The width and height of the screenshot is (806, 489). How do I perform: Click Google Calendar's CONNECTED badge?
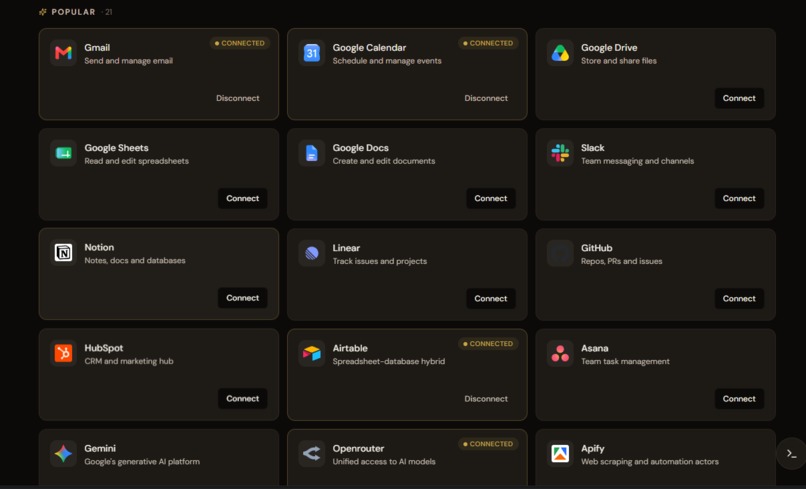click(x=488, y=43)
